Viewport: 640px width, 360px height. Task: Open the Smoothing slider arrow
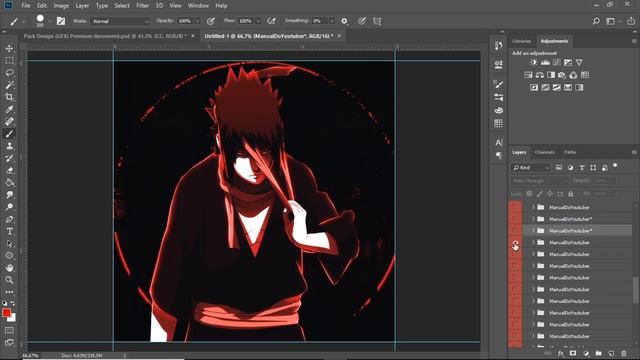click(x=331, y=21)
